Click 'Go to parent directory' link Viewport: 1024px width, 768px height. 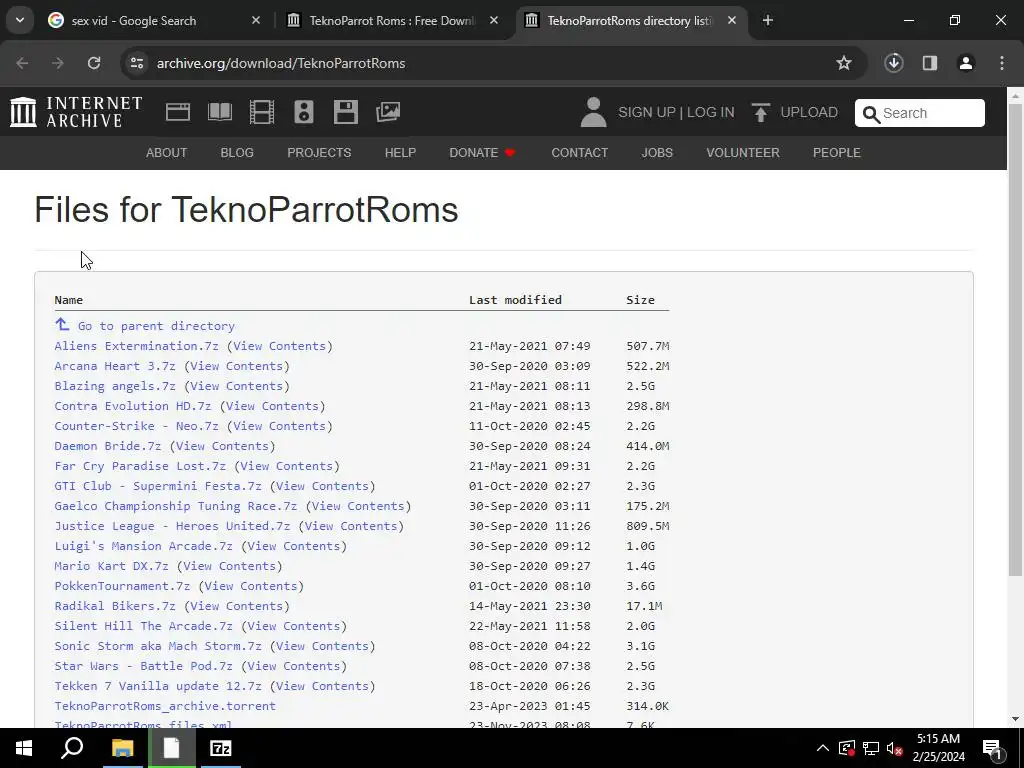click(x=156, y=326)
